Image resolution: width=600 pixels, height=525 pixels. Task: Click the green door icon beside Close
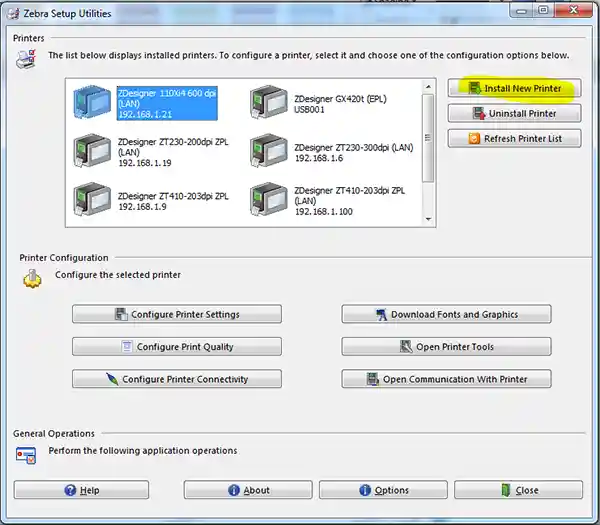tap(506, 490)
